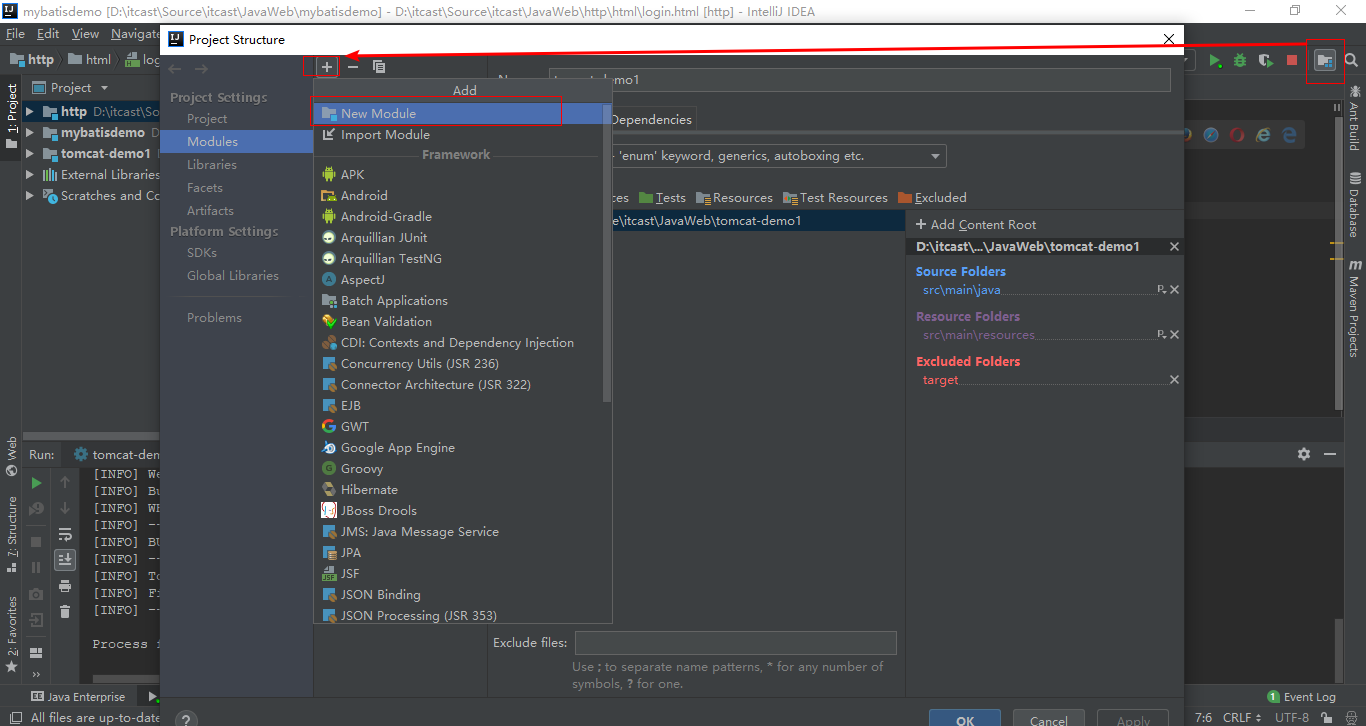Image resolution: width=1366 pixels, height=726 pixels.
Task: Expand the mybatisdemo tree node
Action: point(30,133)
